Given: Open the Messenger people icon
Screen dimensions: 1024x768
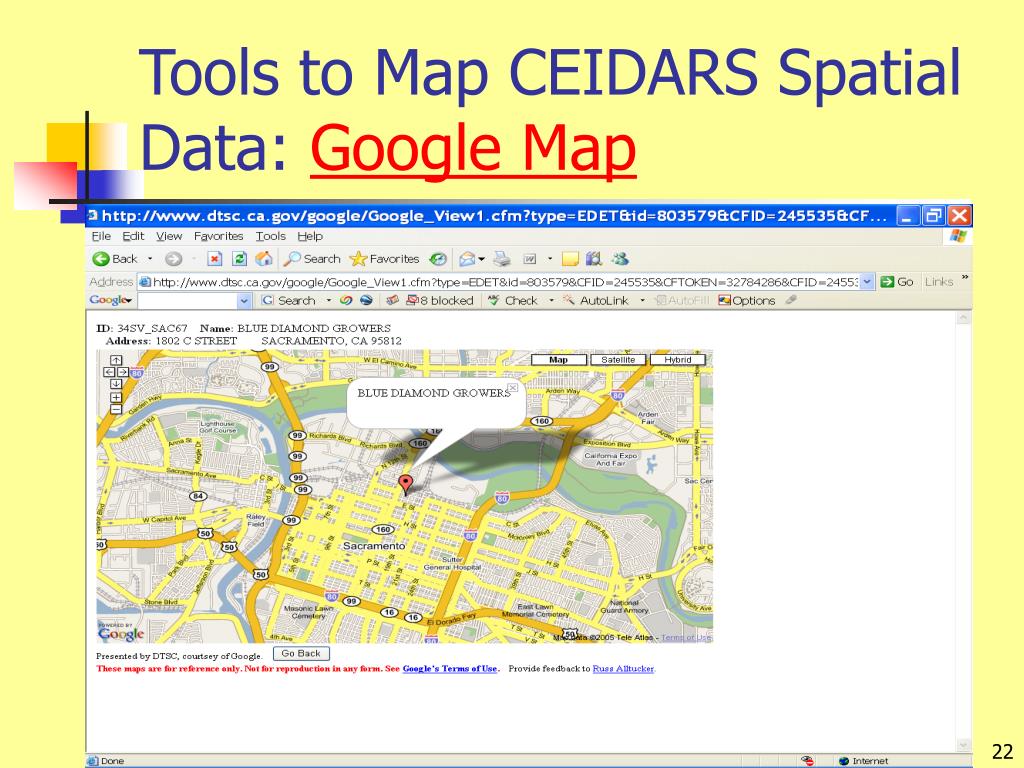Looking at the screenshot, I should click(620, 259).
